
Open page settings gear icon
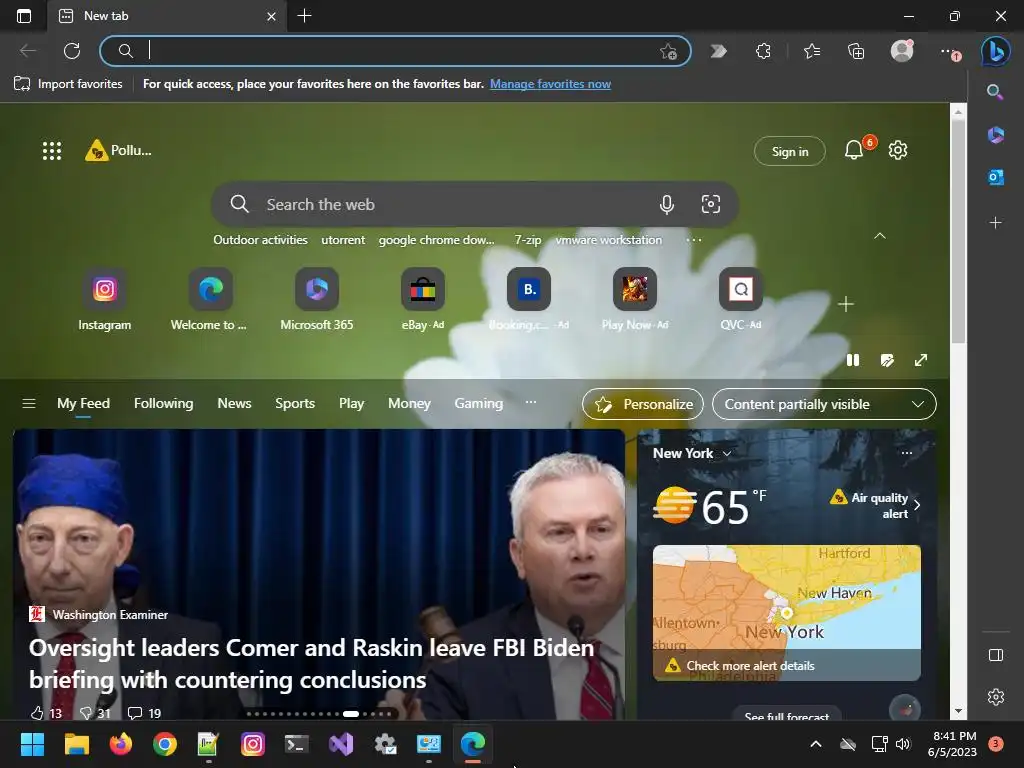point(898,150)
